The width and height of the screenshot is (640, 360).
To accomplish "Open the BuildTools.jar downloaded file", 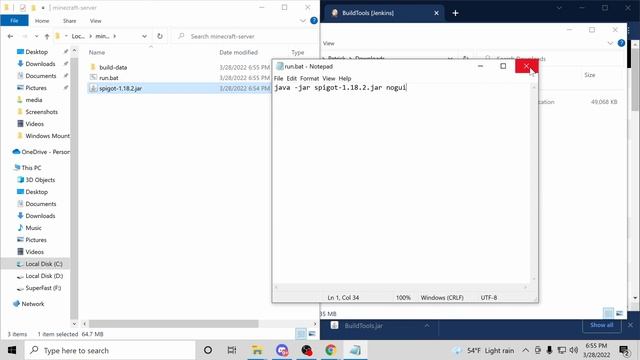I will click(x=363, y=326).
